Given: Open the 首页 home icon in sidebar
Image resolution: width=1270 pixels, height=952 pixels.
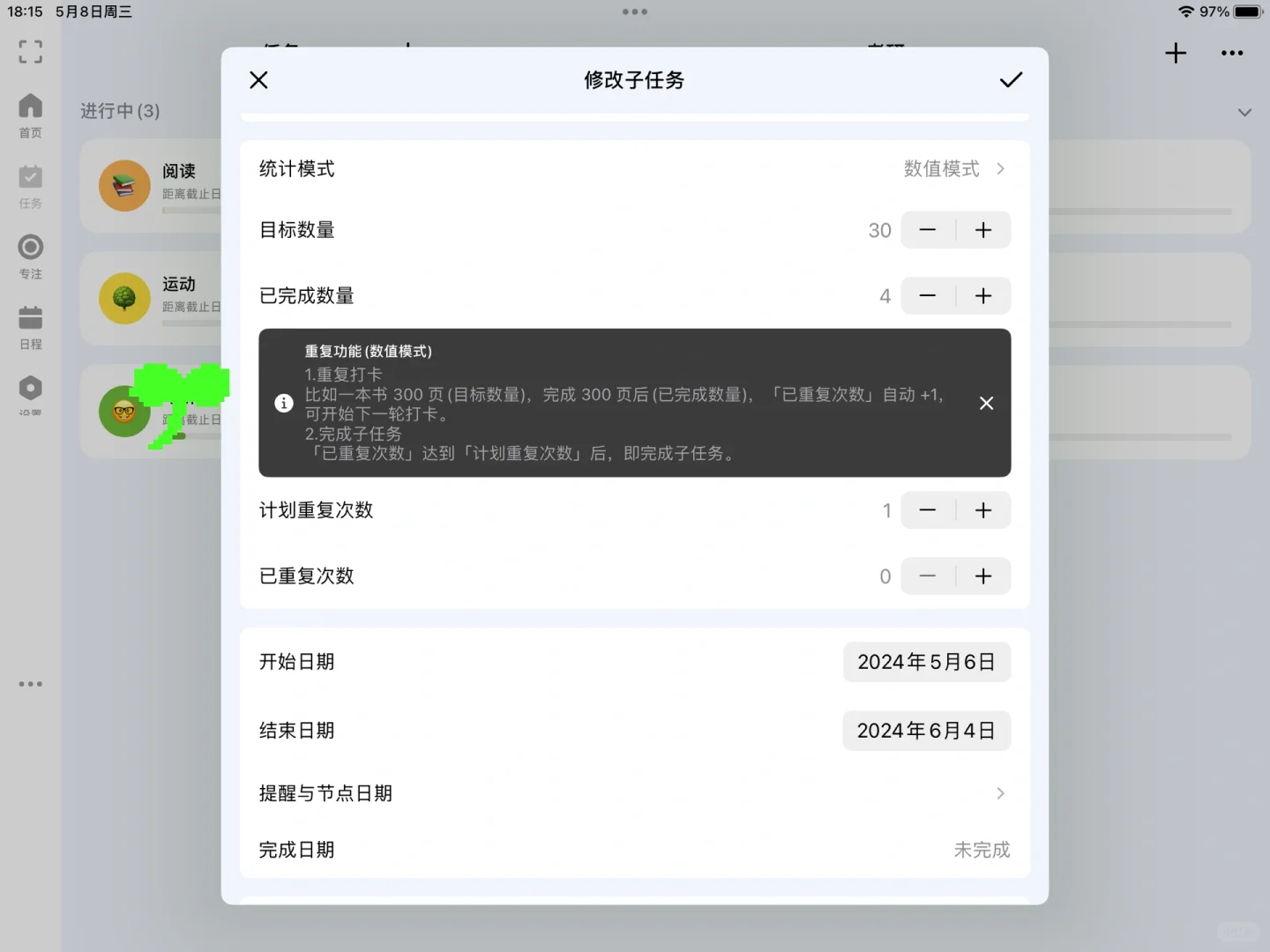Looking at the screenshot, I should (30, 112).
